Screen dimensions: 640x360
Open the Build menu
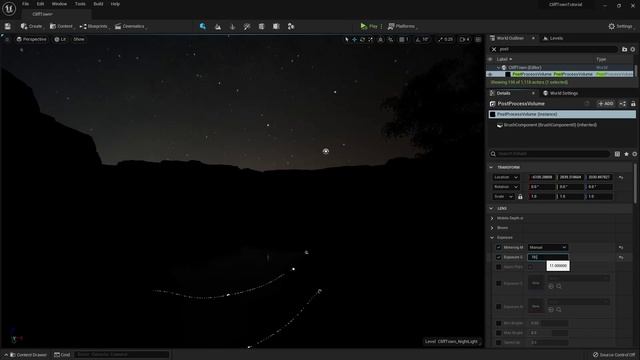(x=98, y=4)
